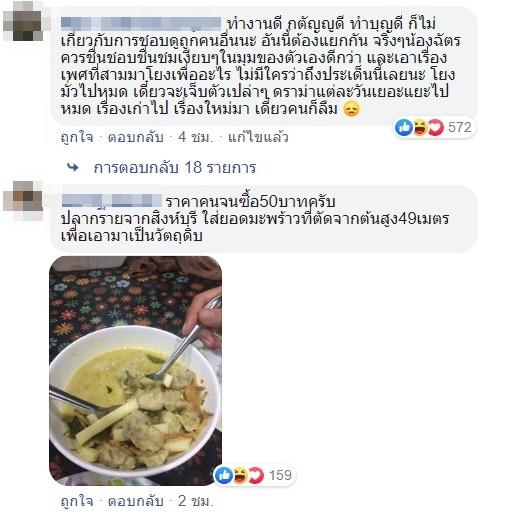Expand the 18 replies thread
The image size is (514, 518).
tap(175, 167)
